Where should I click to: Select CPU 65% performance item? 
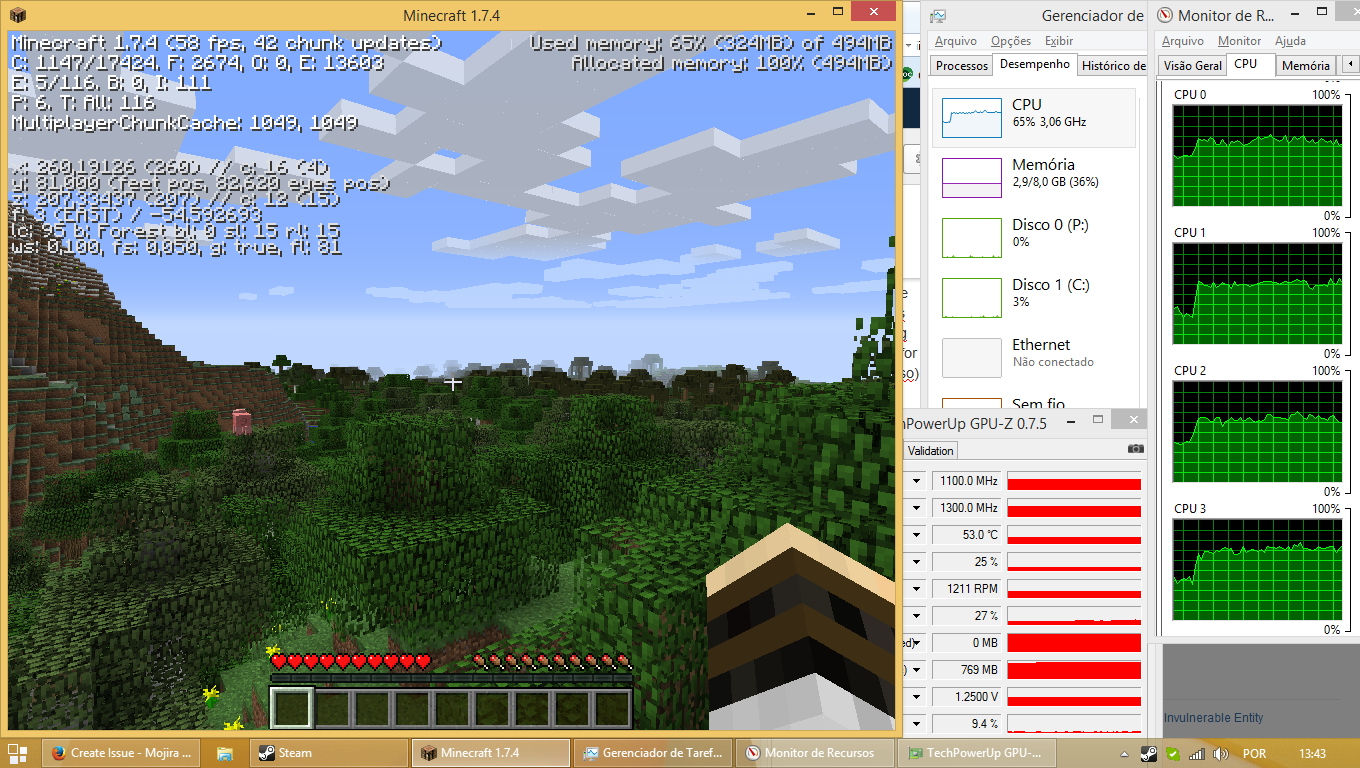(x=1034, y=118)
